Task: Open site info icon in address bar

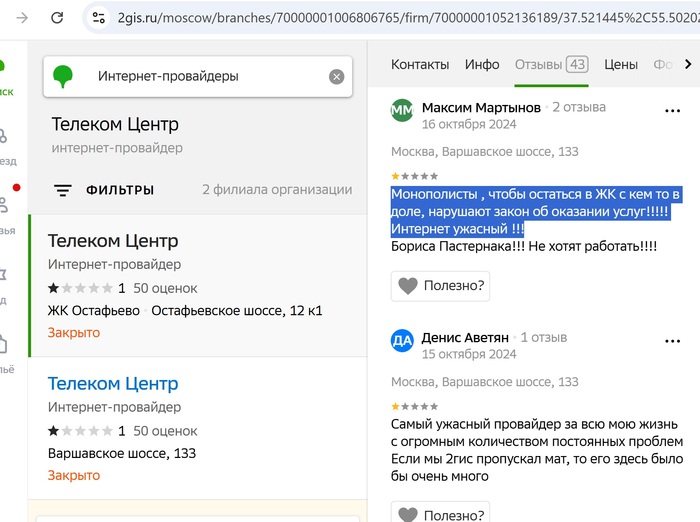Action: click(98, 18)
